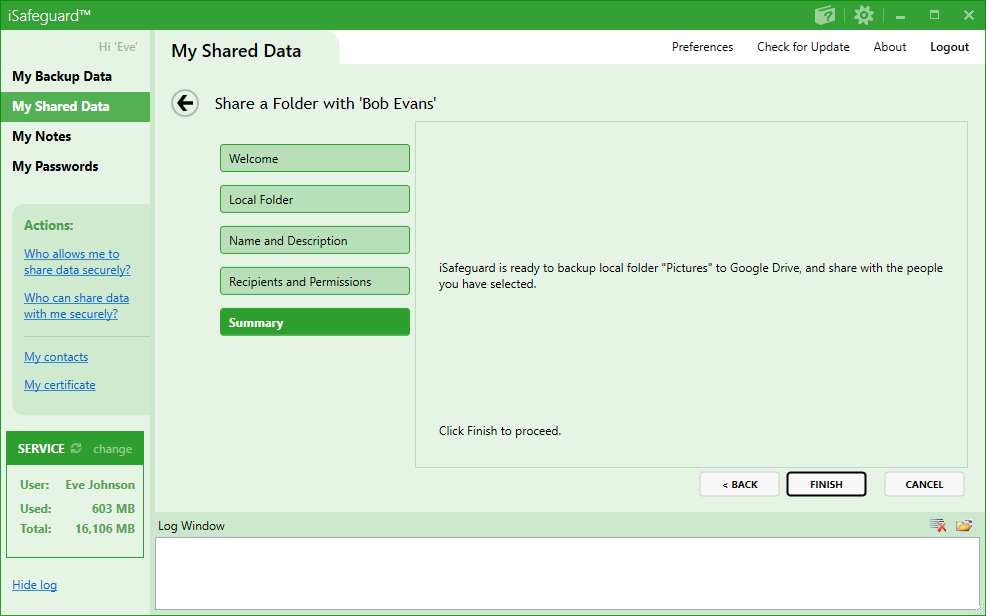Go back using the Back button
Screen dimensions: 986x616
(x=740, y=484)
